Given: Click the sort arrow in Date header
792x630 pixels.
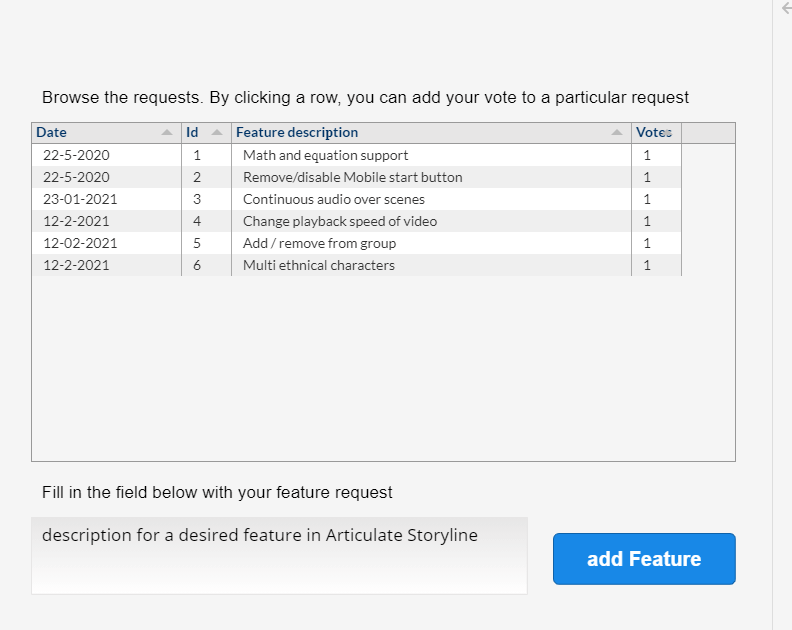Looking at the screenshot, I should tap(166, 133).
